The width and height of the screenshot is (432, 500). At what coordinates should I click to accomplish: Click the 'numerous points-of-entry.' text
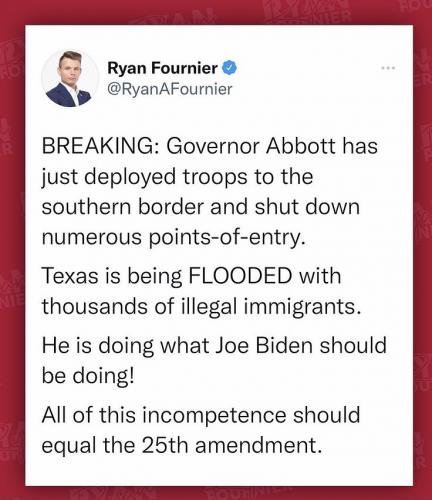pos(173,237)
